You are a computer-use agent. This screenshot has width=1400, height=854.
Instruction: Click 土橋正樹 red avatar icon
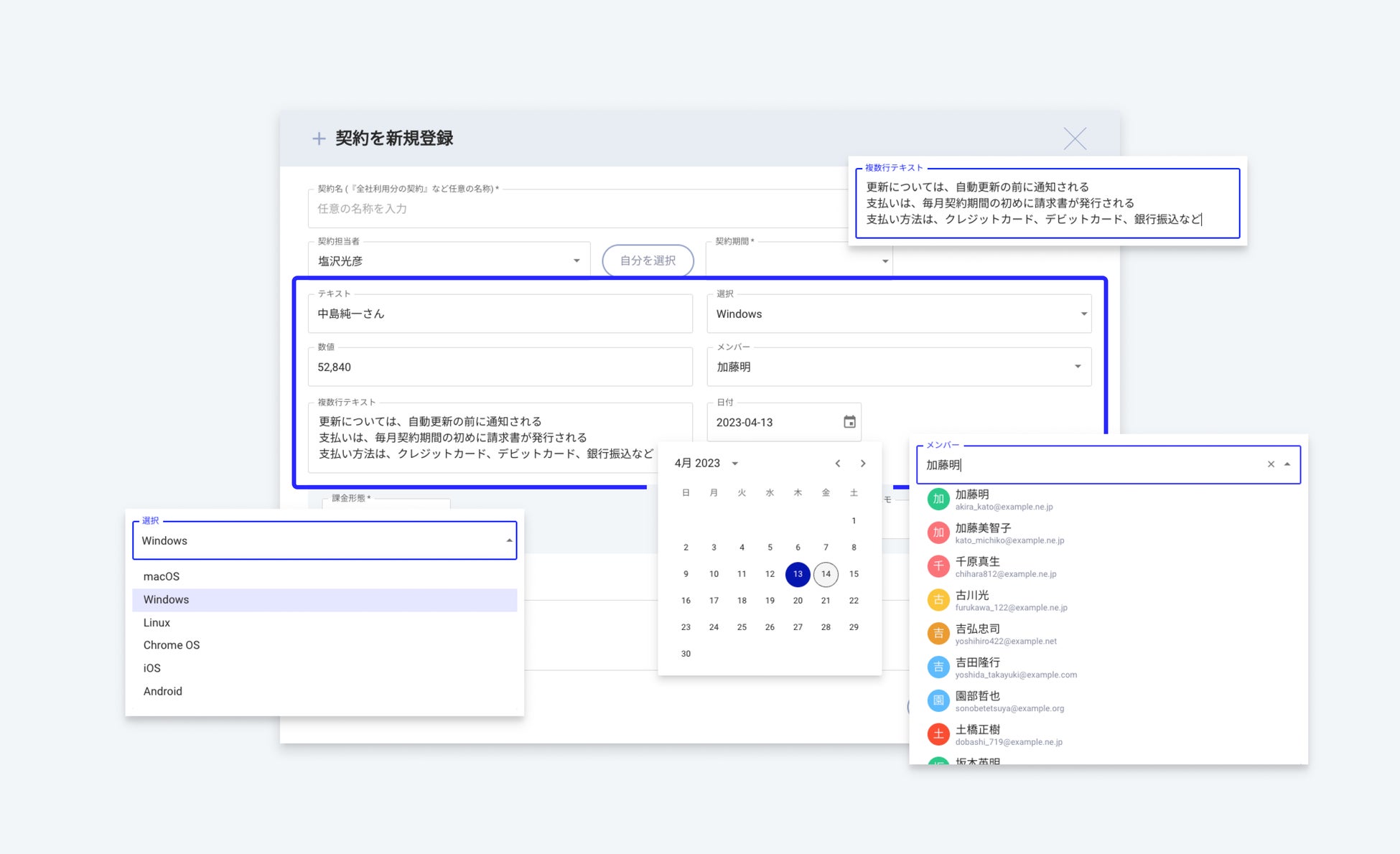[x=938, y=734]
